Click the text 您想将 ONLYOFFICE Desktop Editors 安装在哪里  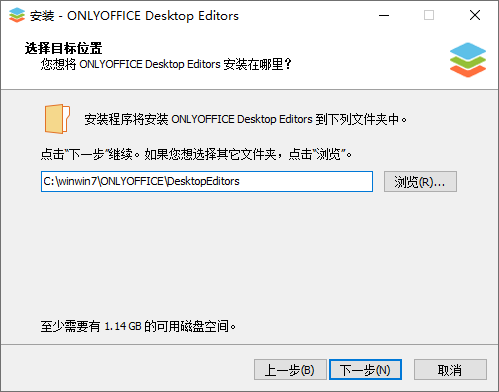[166, 64]
